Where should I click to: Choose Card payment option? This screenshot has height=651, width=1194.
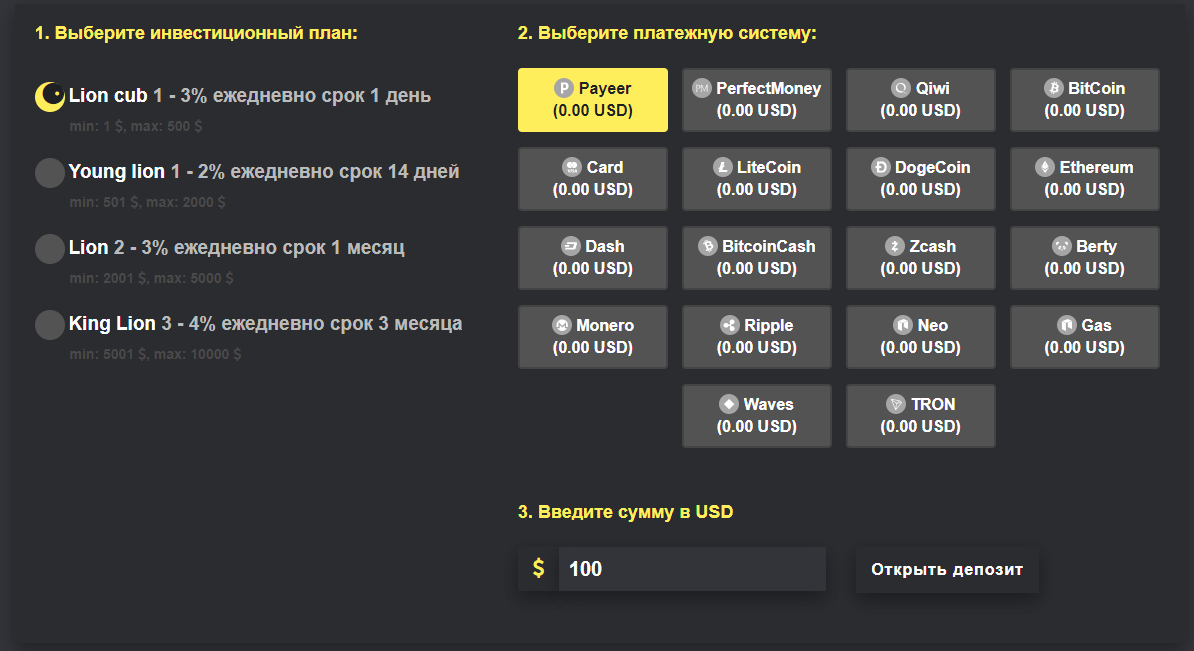pos(592,179)
